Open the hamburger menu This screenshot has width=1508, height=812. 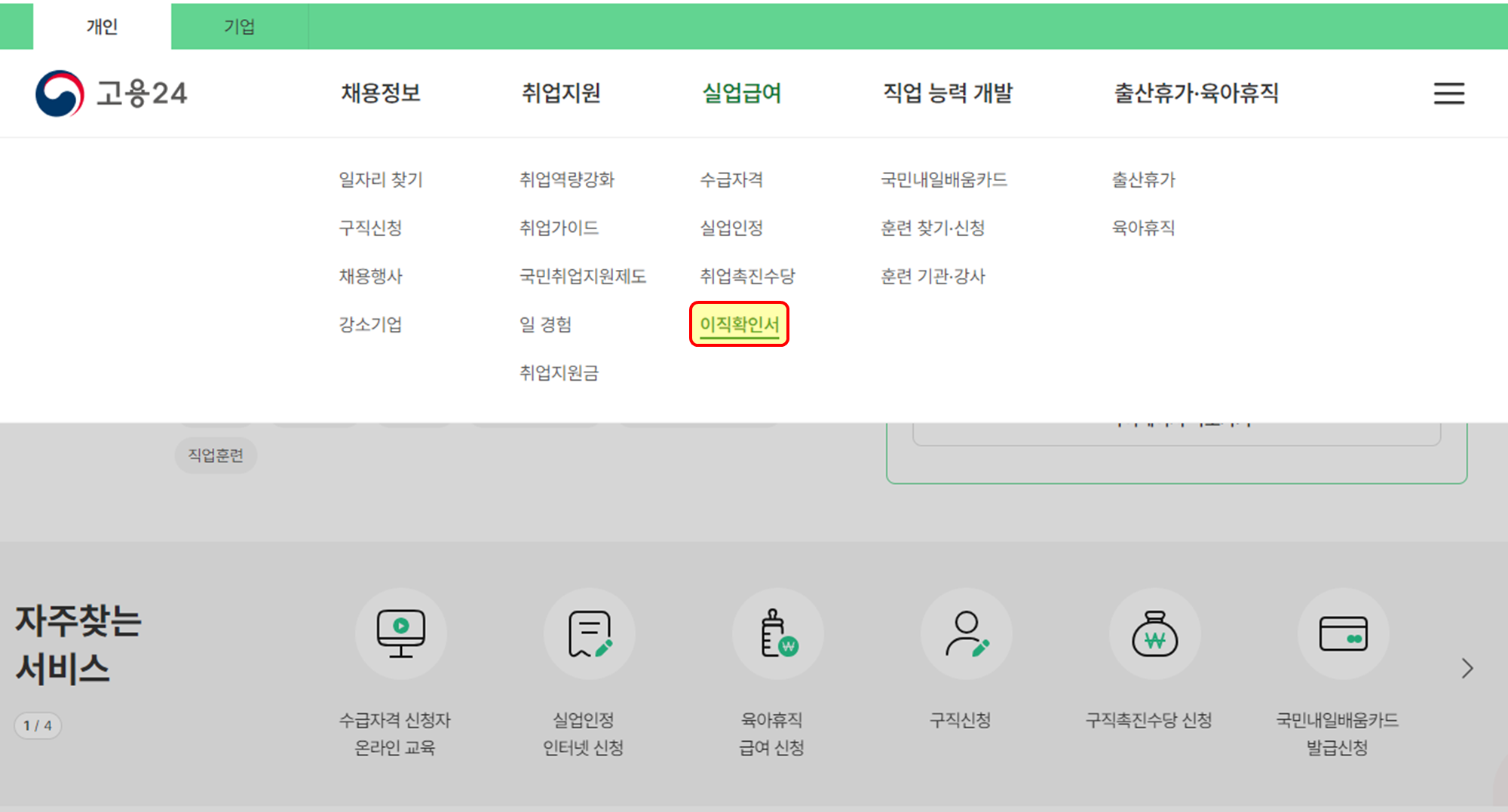(x=1448, y=93)
